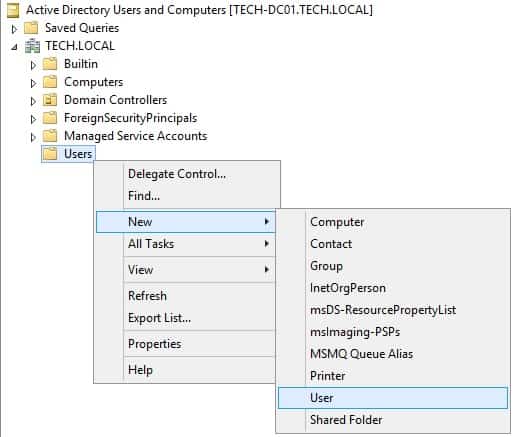Expand the Domain Controllers node
Image resolution: width=522 pixels, height=437 pixels.
pyautogui.click(x=33, y=101)
